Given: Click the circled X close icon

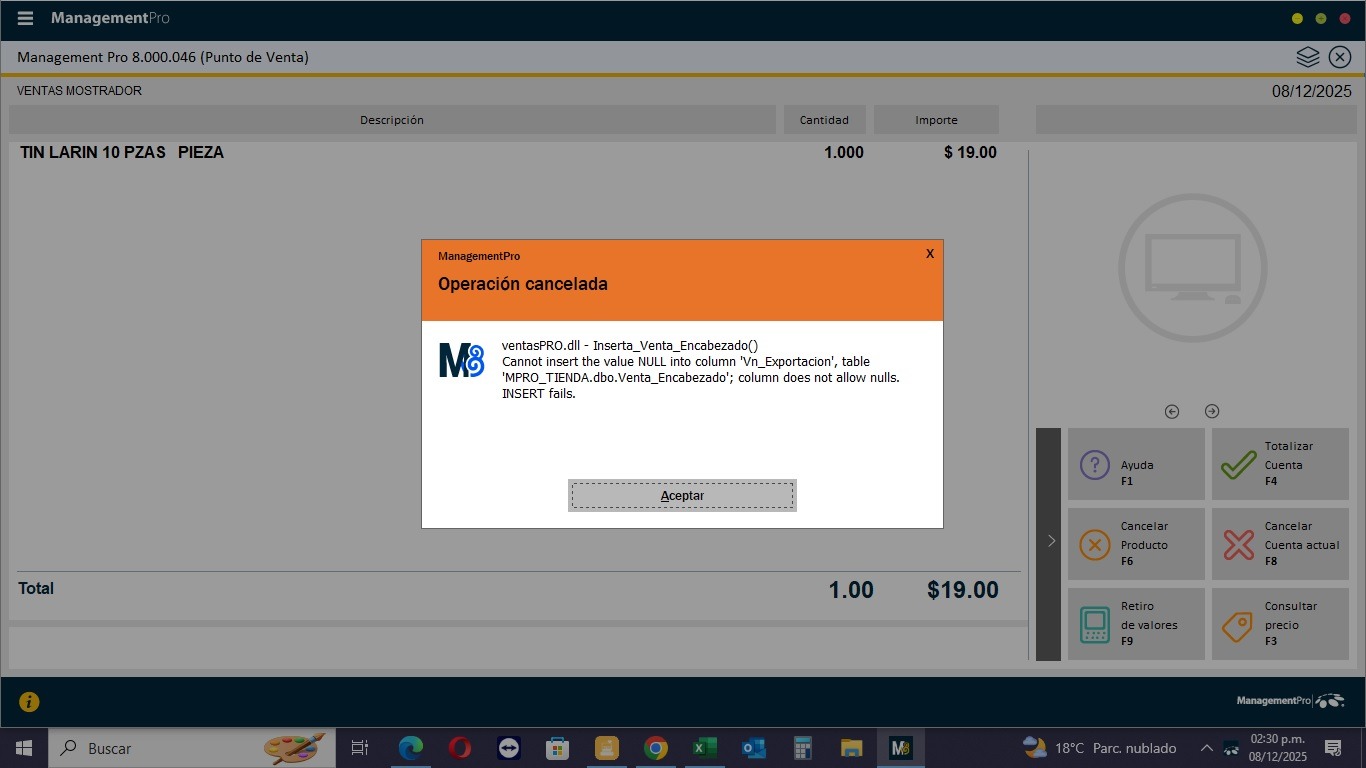Looking at the screenshot, I should (1339, 57).
